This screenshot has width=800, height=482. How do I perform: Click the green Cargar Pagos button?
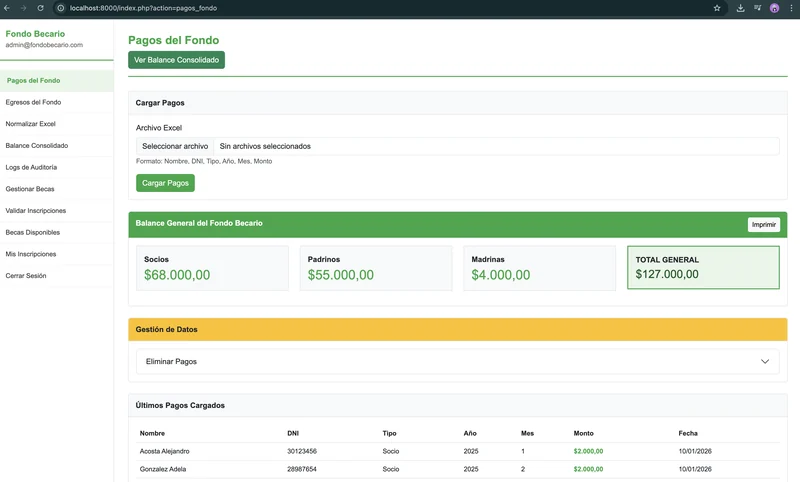pyautogui.click(x=165, y=183)
